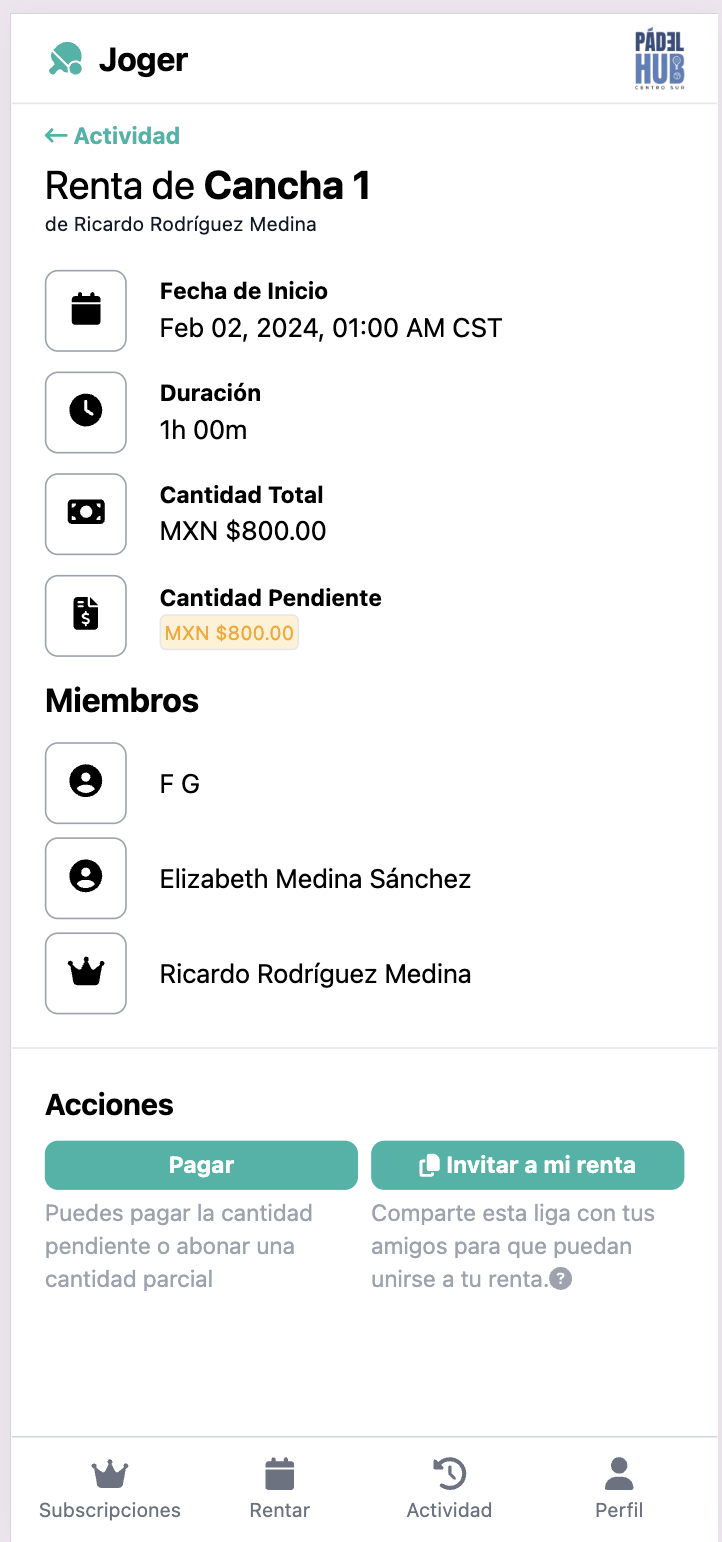The width and height of the screenshot is (722, 1542).
Task: Go to the Perfil tab
Action: point(619,1488)
